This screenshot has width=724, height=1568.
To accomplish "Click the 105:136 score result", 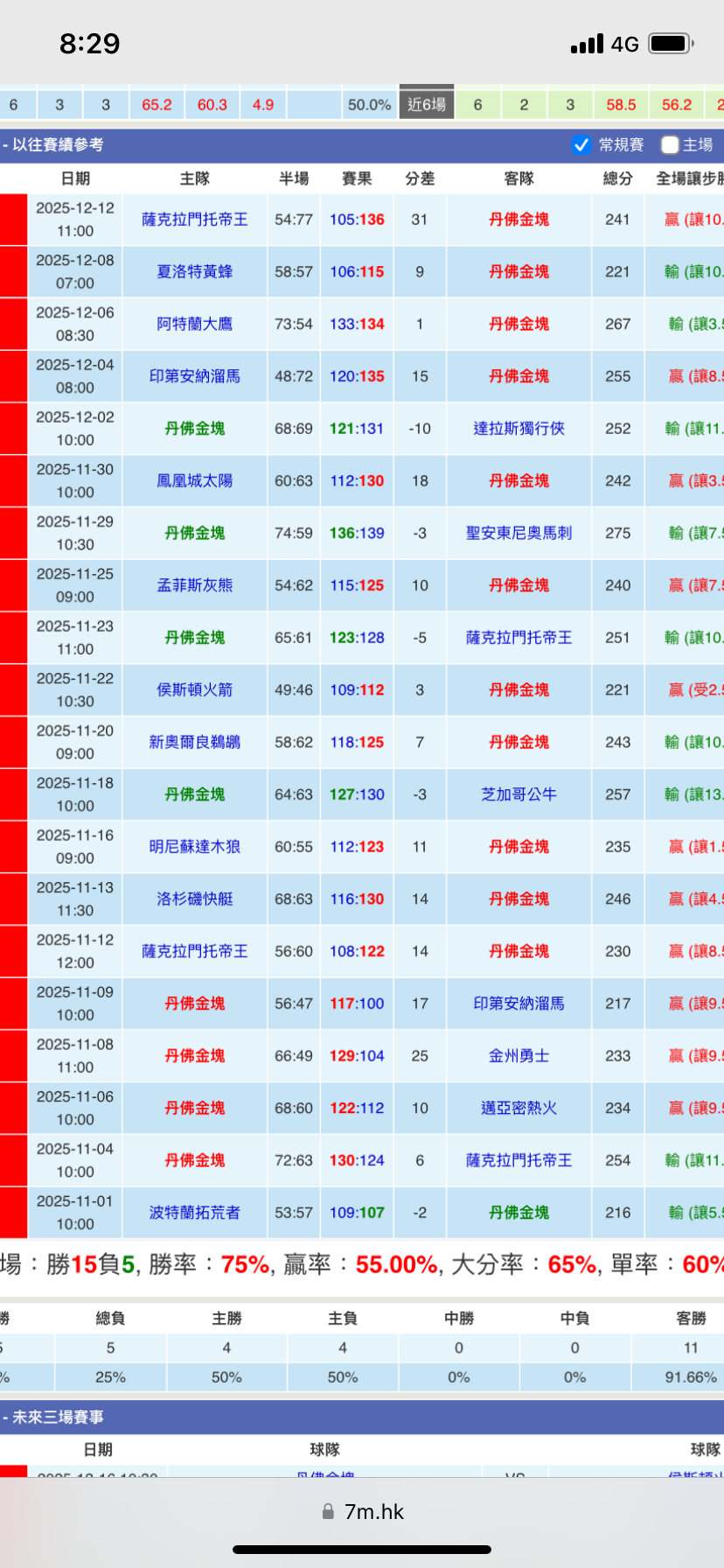I will click(357, 220).
